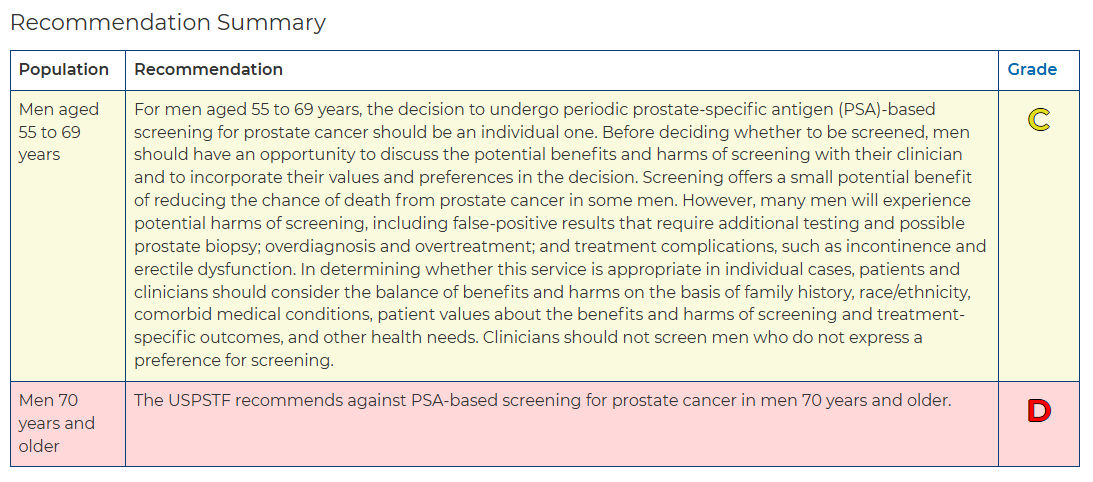Open the Grade column header link
This screenshot has width=1093, height=482.
click(x=1032, y=70)
